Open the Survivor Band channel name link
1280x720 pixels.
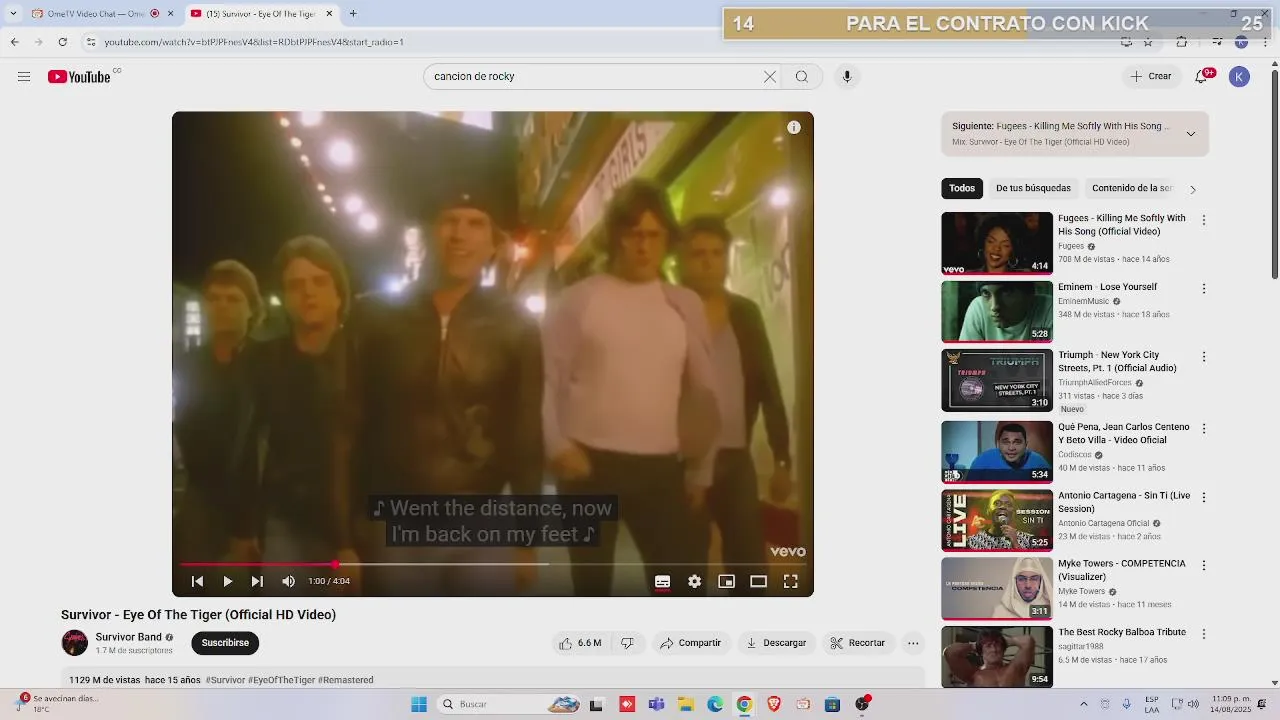point(128,637)
